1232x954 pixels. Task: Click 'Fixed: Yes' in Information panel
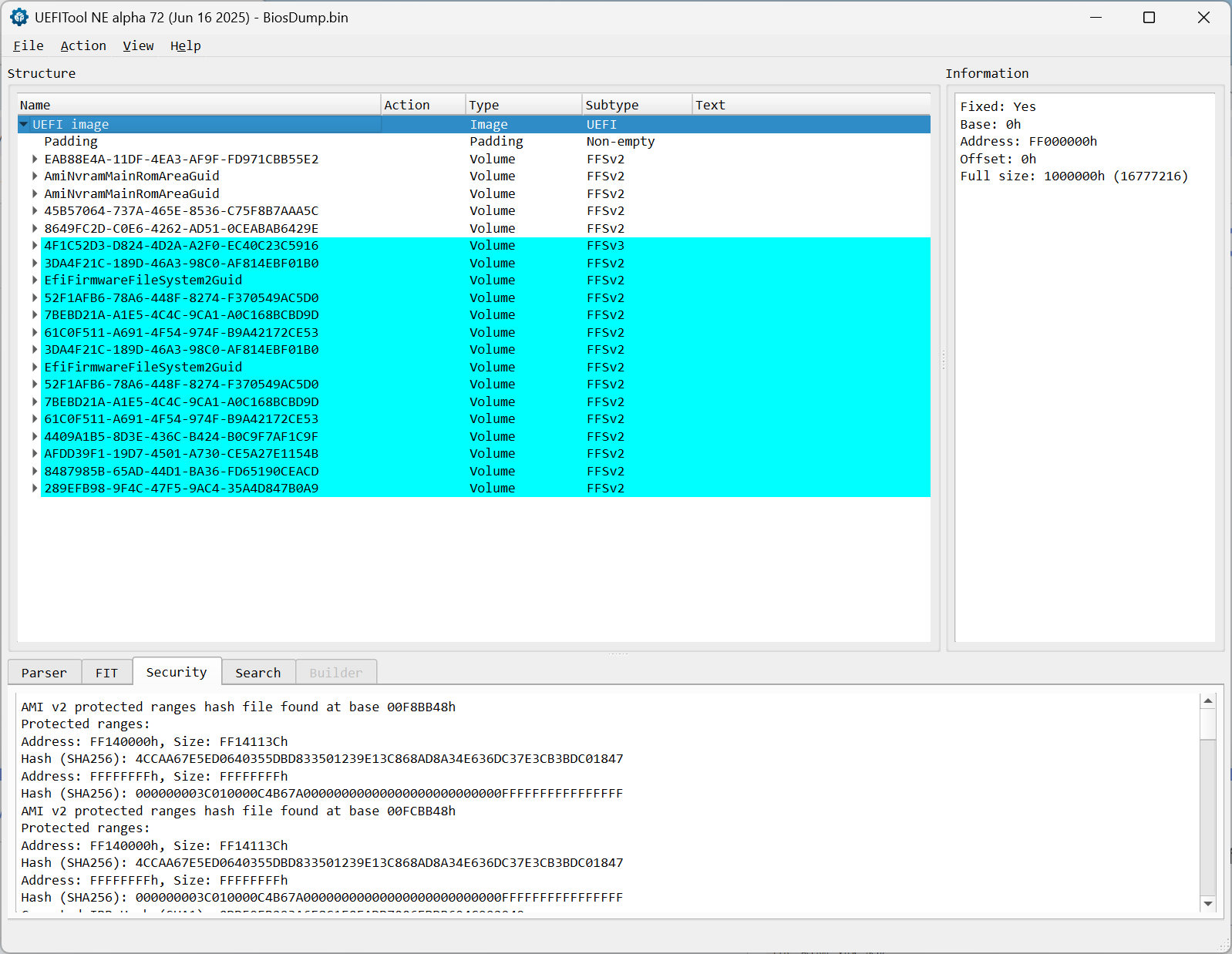(998, 106)
